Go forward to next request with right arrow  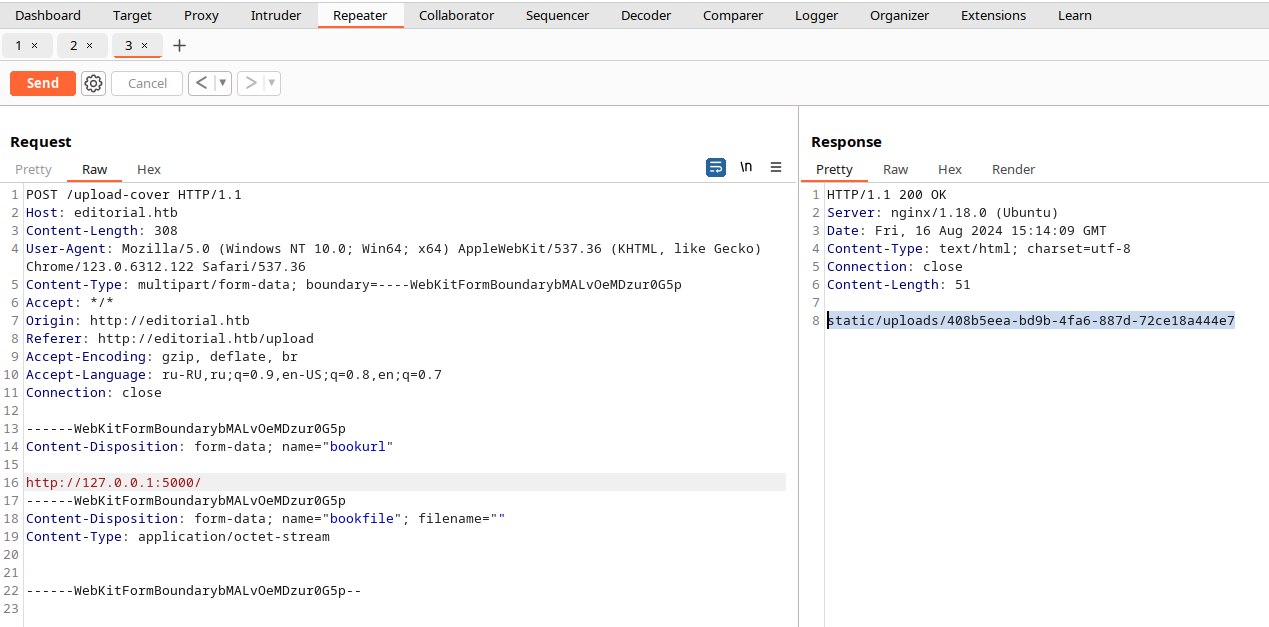pos(251,83)
